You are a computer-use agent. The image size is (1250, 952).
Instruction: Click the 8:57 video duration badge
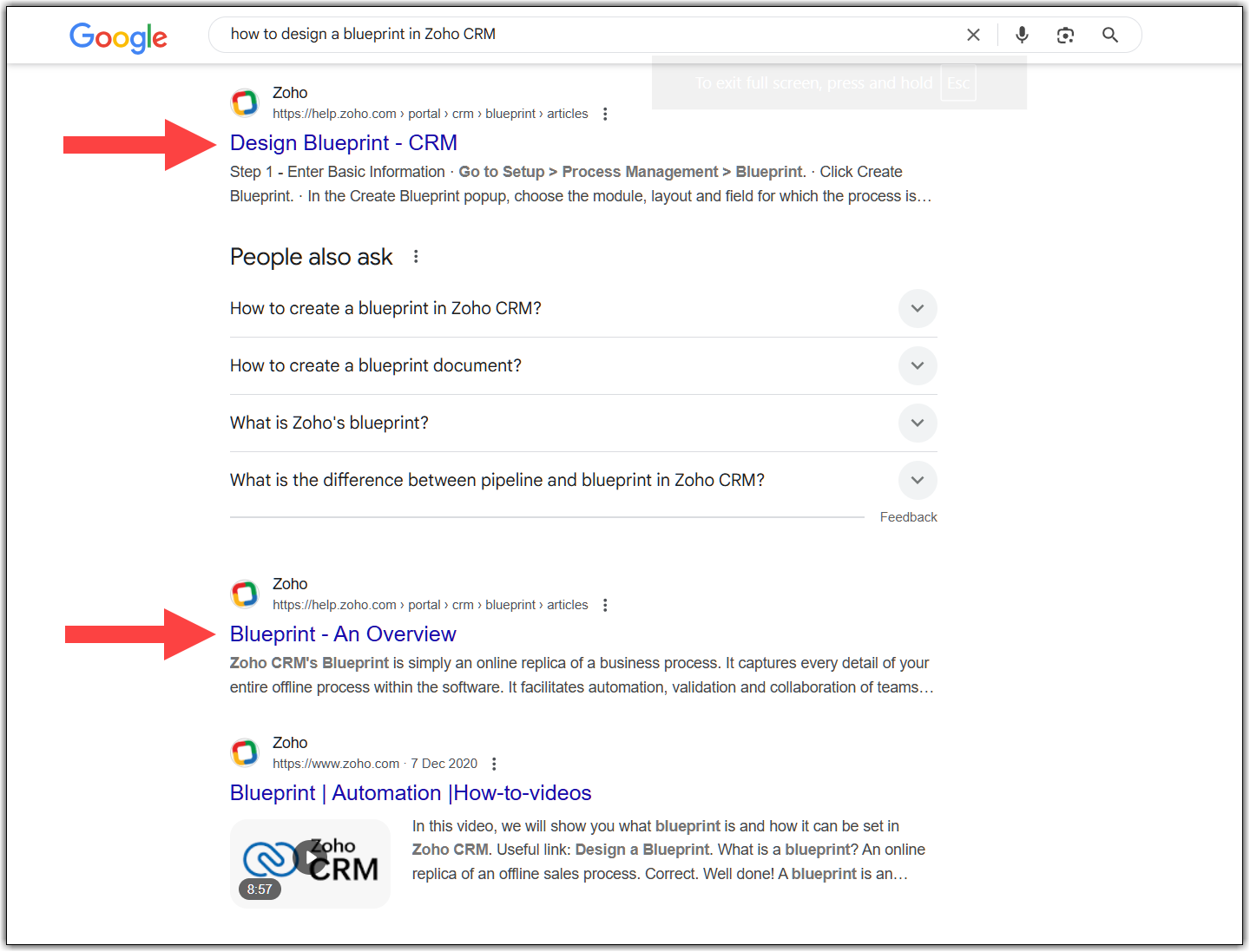260,889
